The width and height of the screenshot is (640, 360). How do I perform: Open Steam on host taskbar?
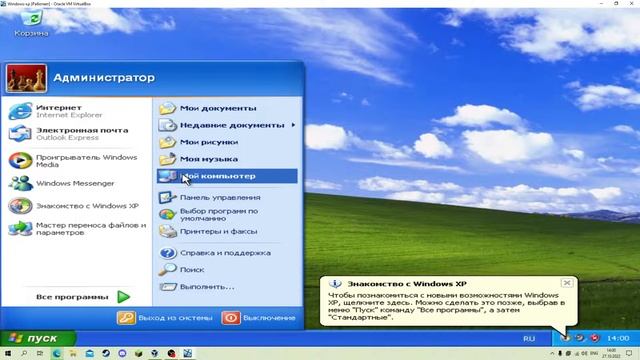pos(106,353)
